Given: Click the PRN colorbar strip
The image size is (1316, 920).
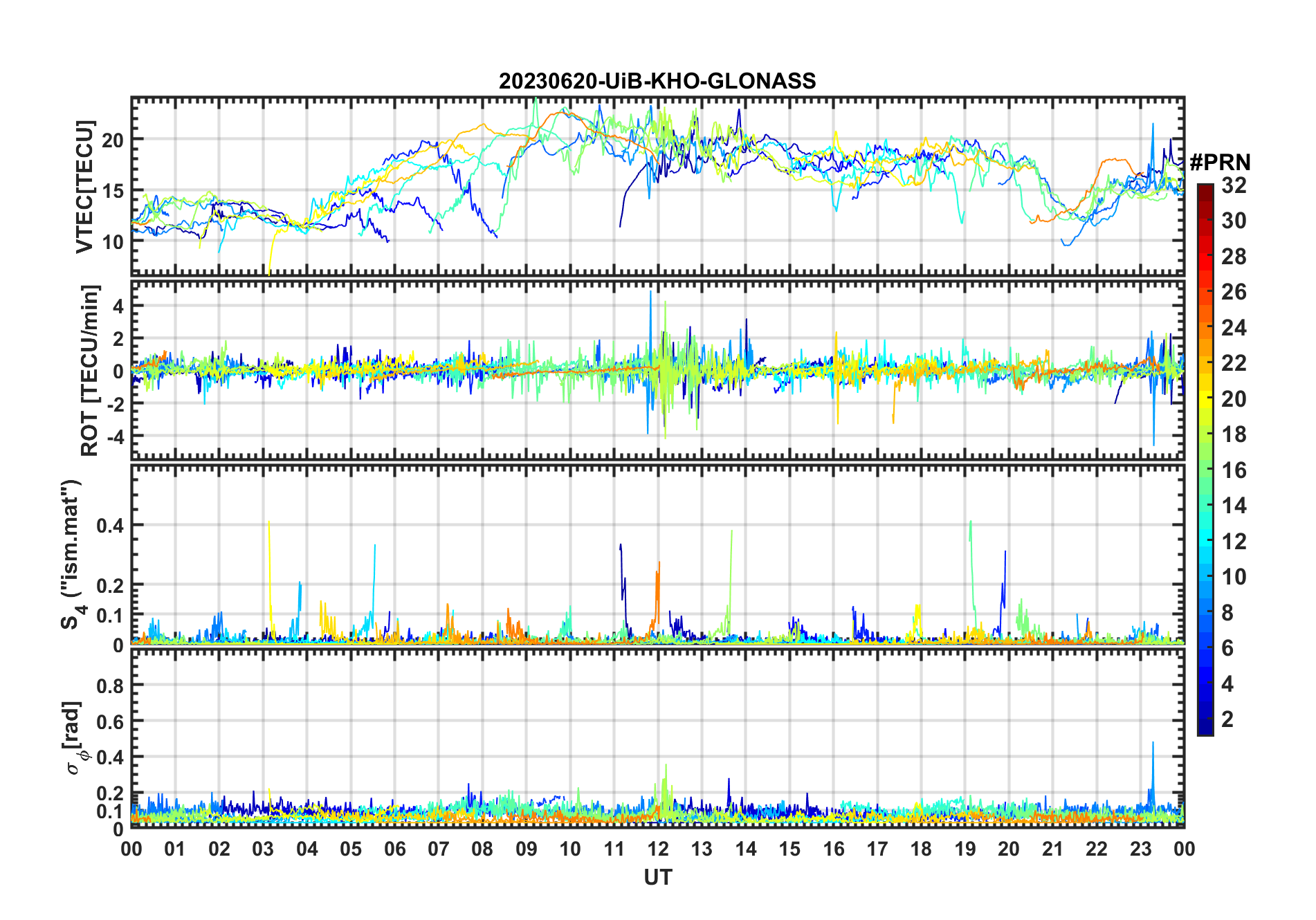Looking at the screenshot, I should coord(1205,459).
